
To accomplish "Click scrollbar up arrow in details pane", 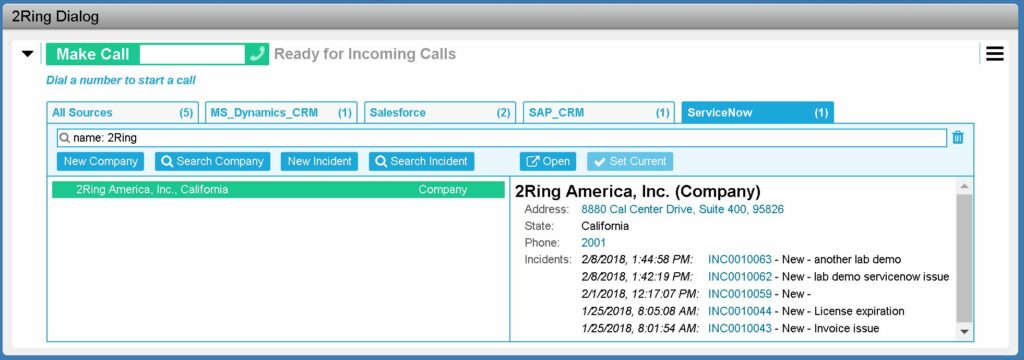I will click(x=964, y=187).
